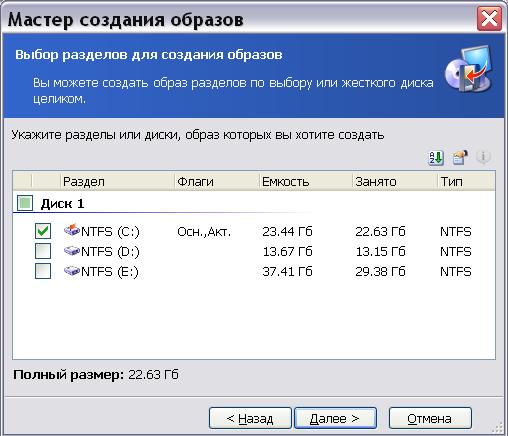Click the column chooser icon
508x436 pixels.
(460, 157)
